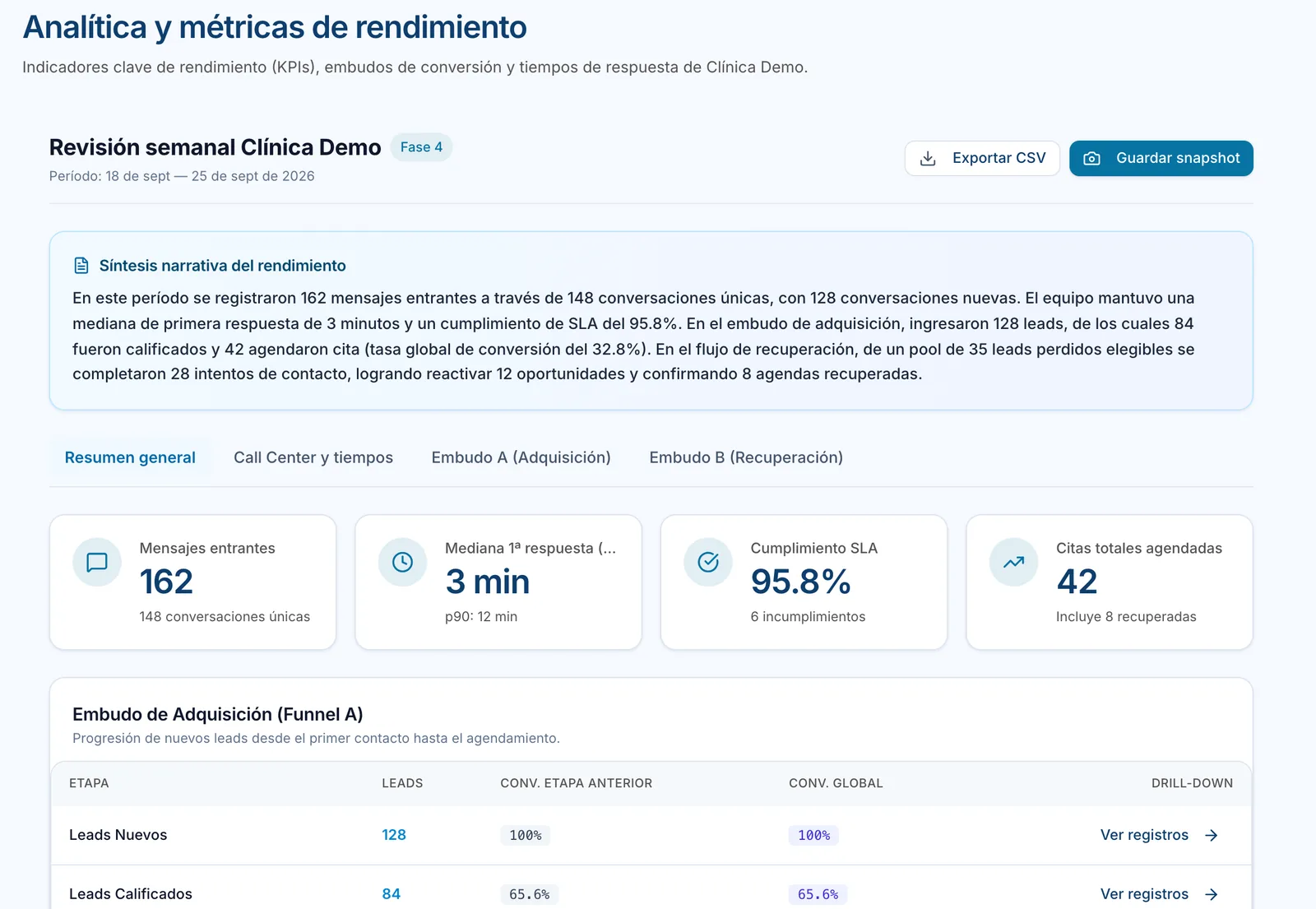The image size is (1316, 909).
Task: Click the CONV. ETAPA ANTERIOR column header
Action: click(x=576, y=783)
